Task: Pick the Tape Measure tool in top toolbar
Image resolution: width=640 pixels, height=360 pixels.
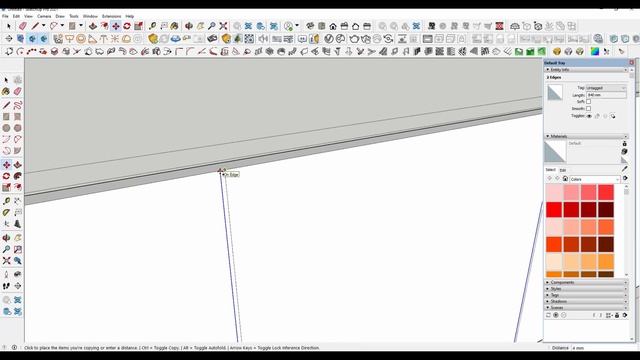Action: pos(153,26)
